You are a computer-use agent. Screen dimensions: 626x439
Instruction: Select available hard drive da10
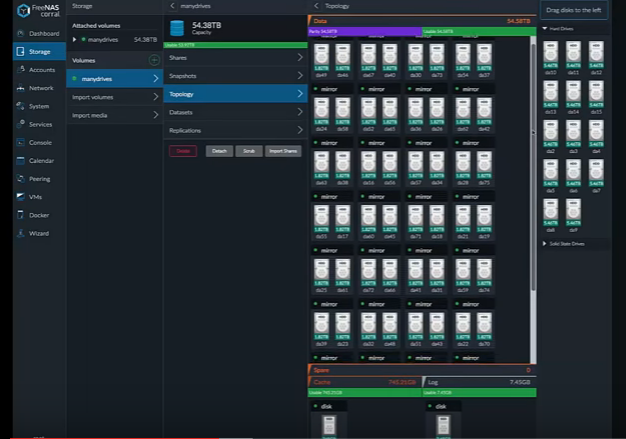(551, 58)
